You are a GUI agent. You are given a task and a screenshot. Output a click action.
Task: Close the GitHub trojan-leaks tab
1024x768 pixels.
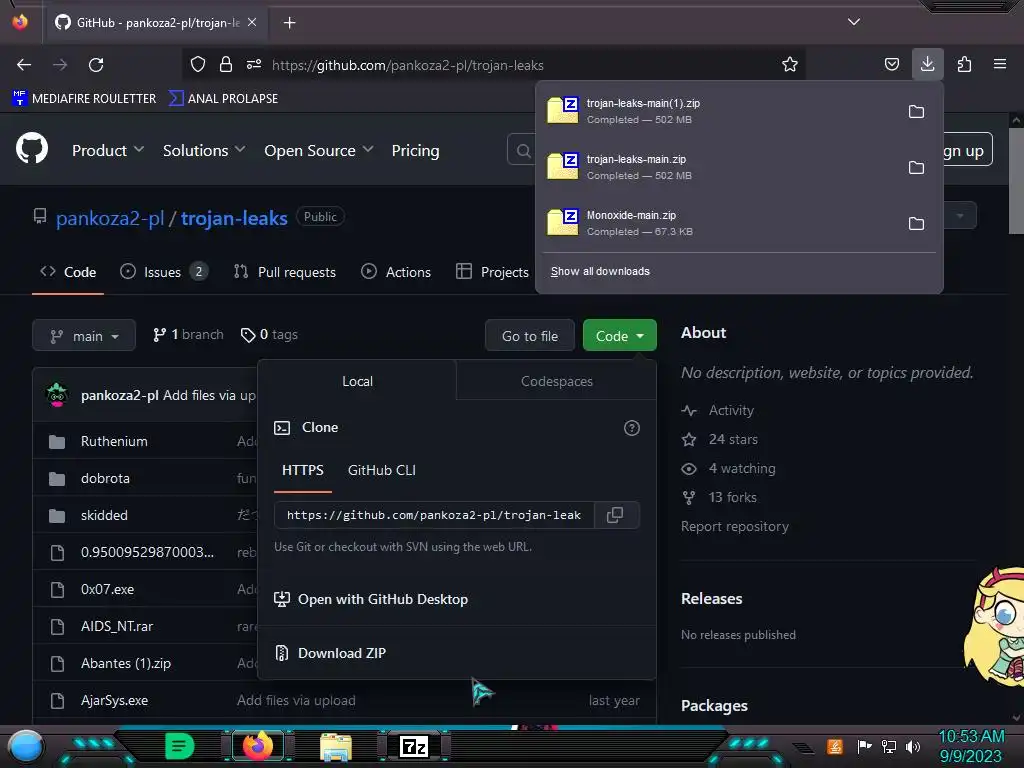tap(252, 22)
